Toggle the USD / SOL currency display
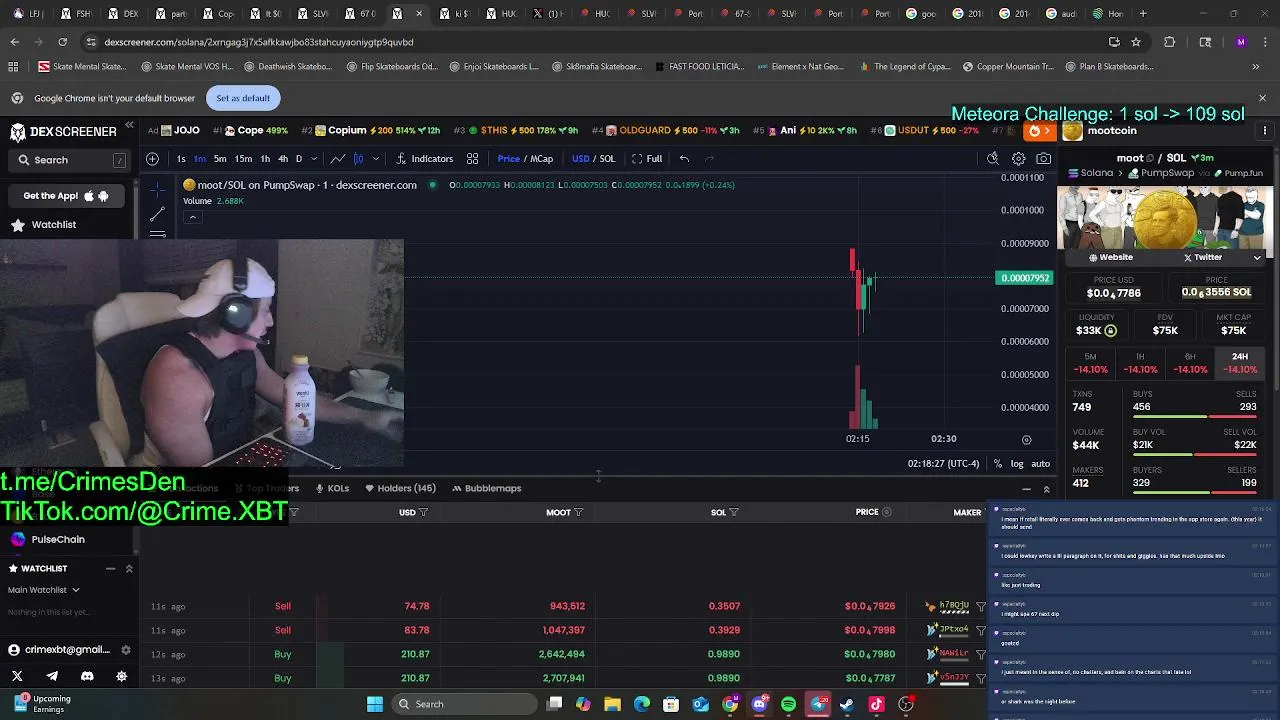 [593, 158]
